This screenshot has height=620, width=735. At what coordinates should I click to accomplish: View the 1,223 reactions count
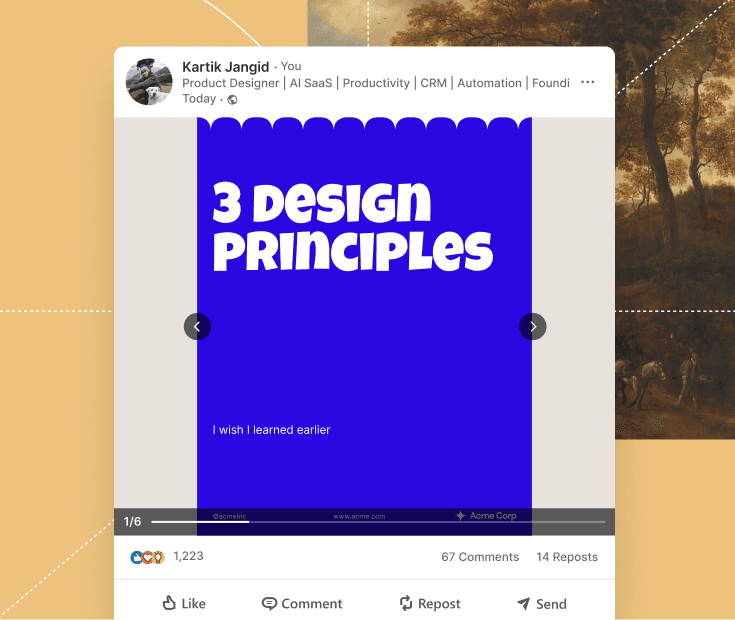tap(188, 556)
